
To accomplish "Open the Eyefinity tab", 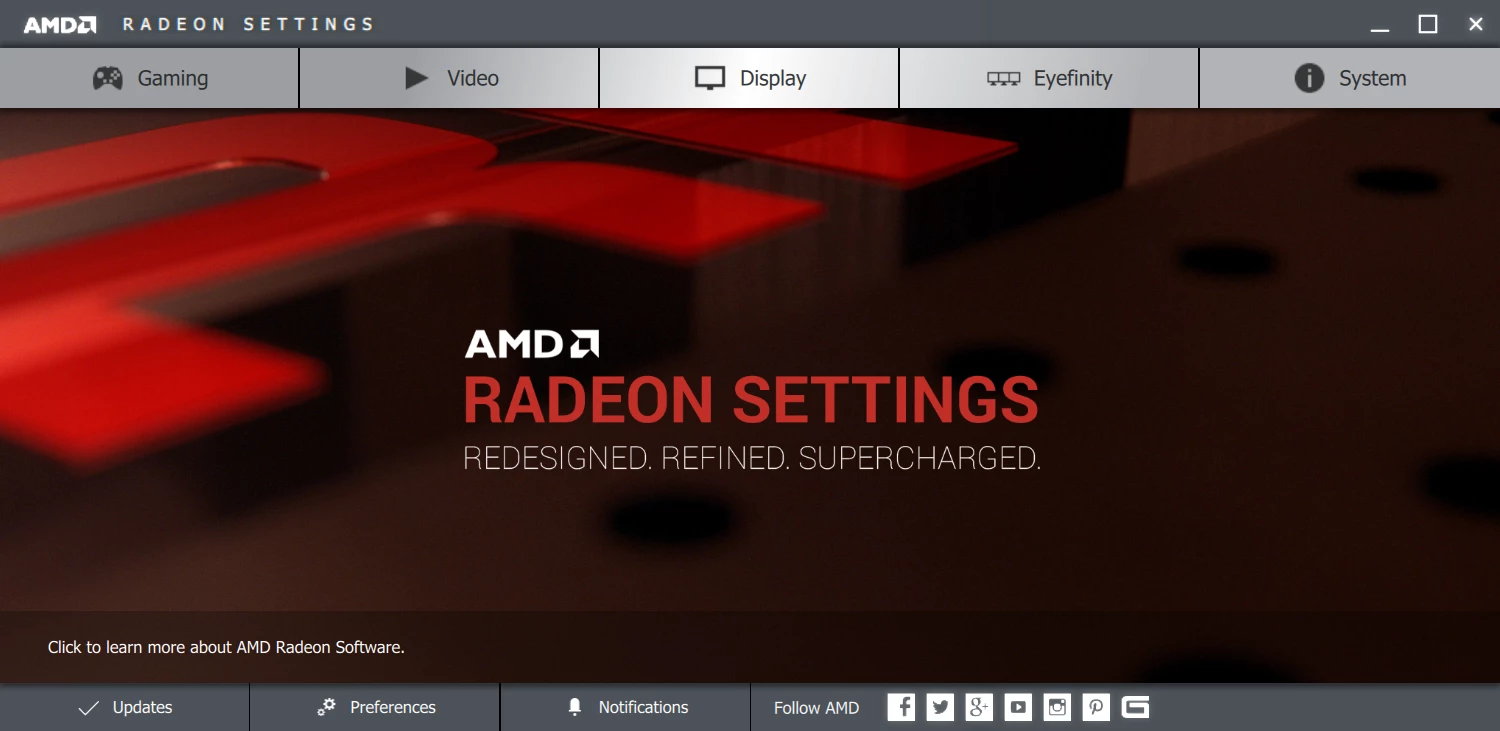I will pos(1049,78).
